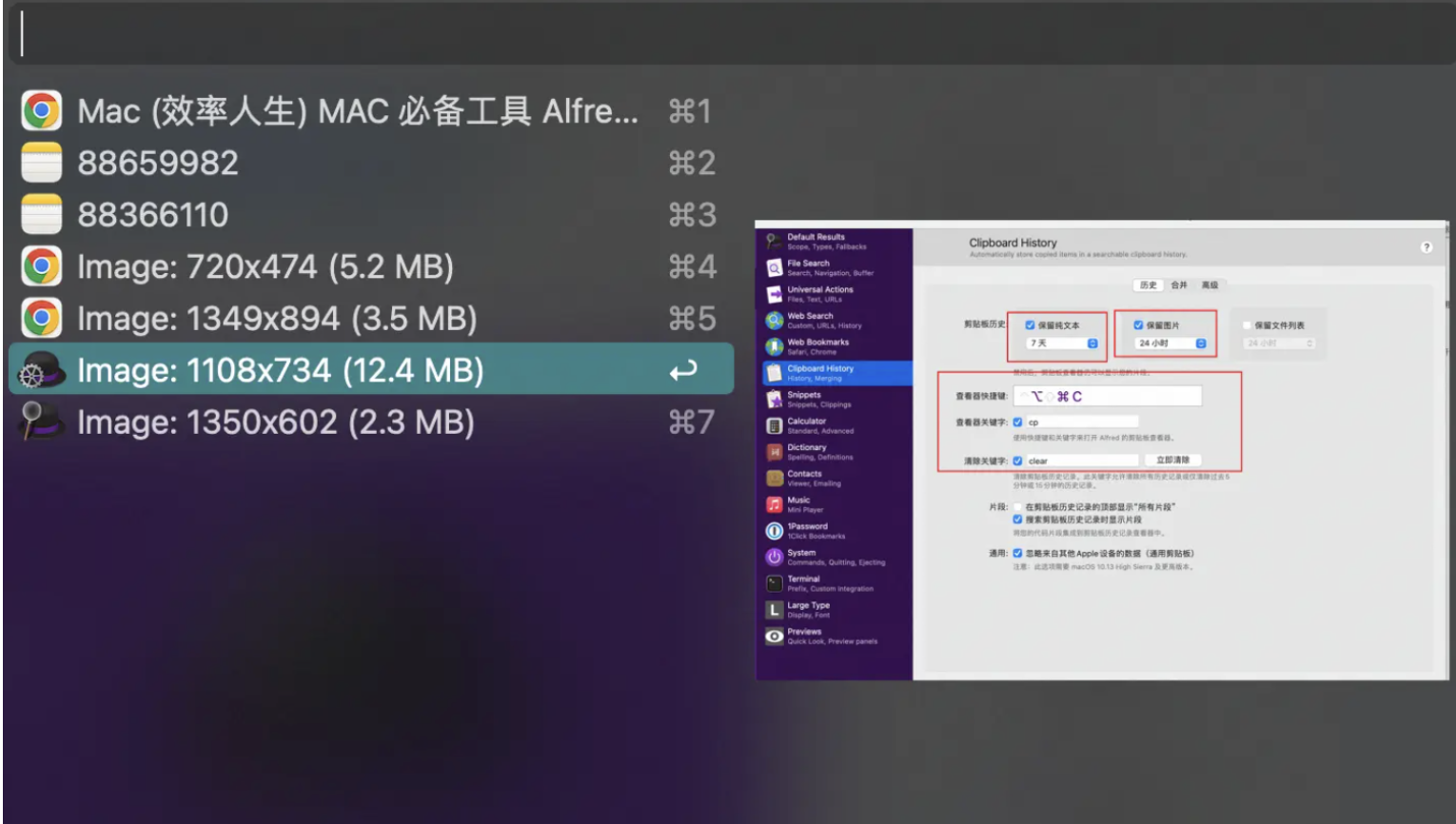Click the Alfred hat icon beside Image: 1350x602
The image size is (1456, 824).
42,422
